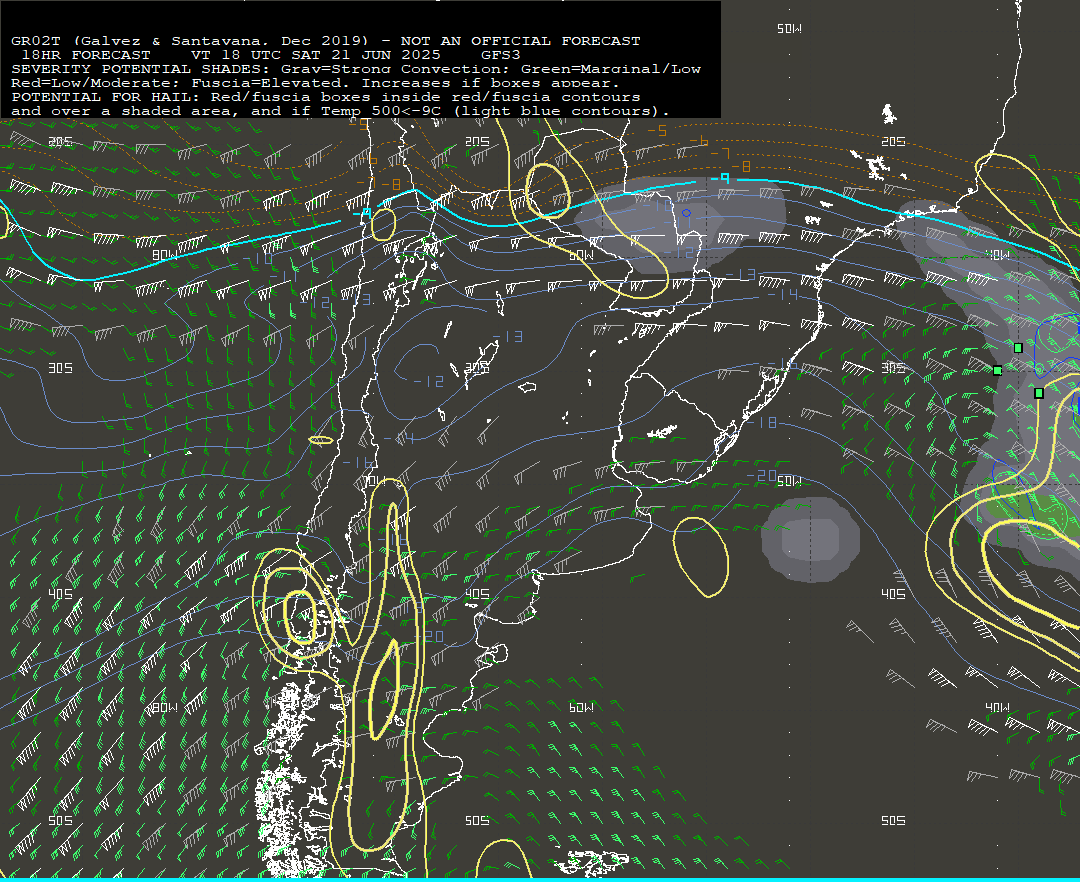Screen dimensions: 1080x882
Task: Click the 60W label beside the gray shading
Action: click(x=581, y=255)
